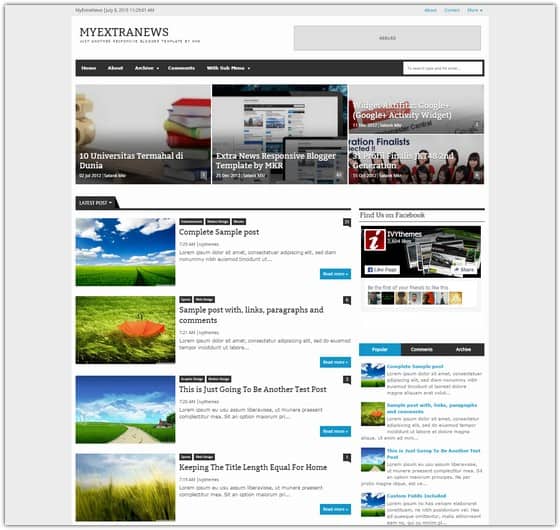Open the Comments menu item
Screen dimensions: 560x530
pos(181,68)
